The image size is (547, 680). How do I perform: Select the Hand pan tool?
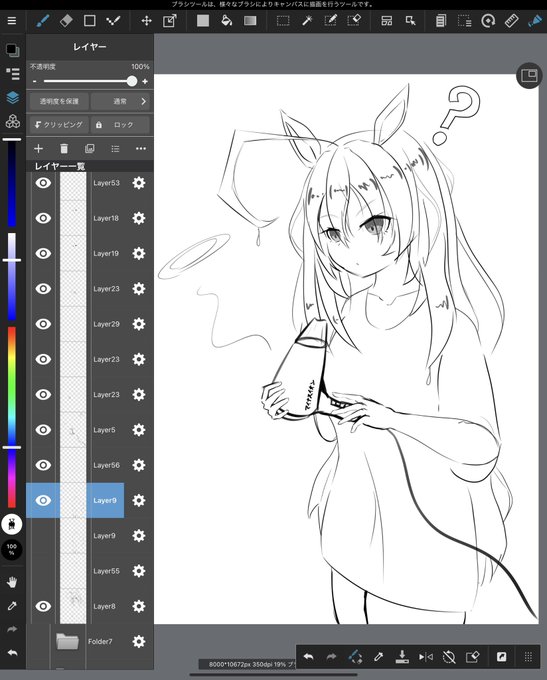coord(12,582)
